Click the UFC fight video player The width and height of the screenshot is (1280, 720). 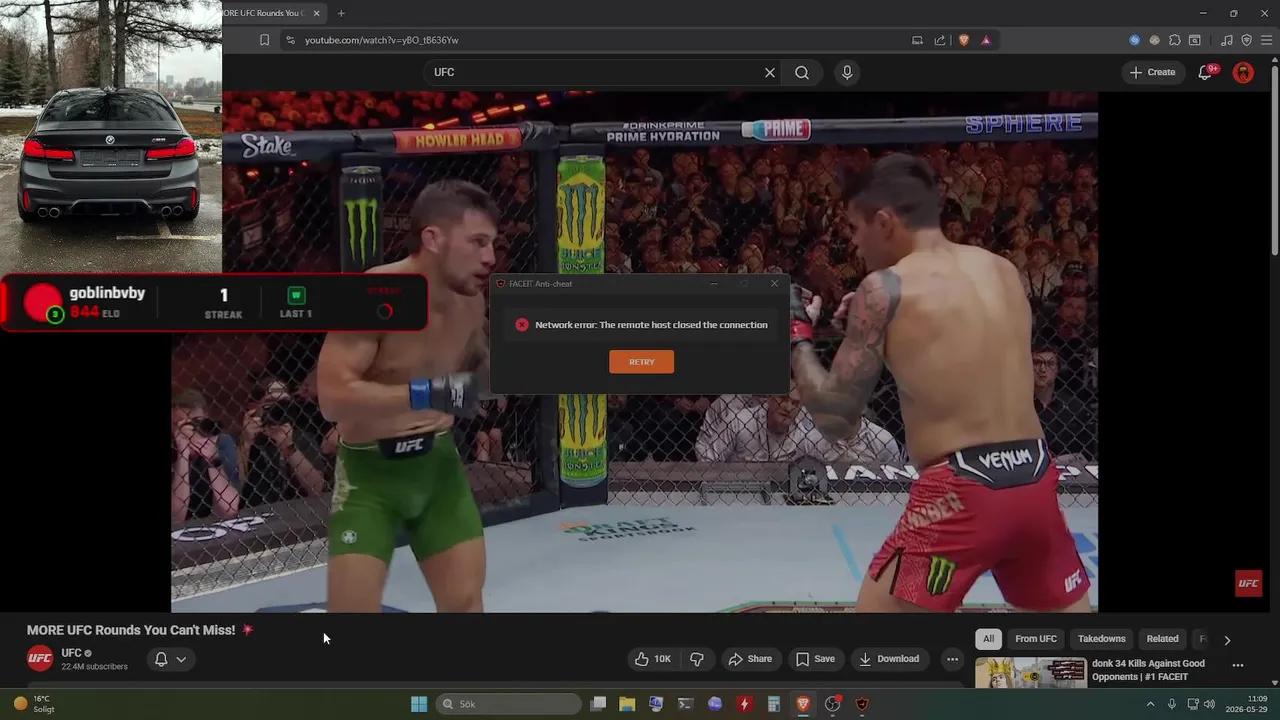point(634,351)
